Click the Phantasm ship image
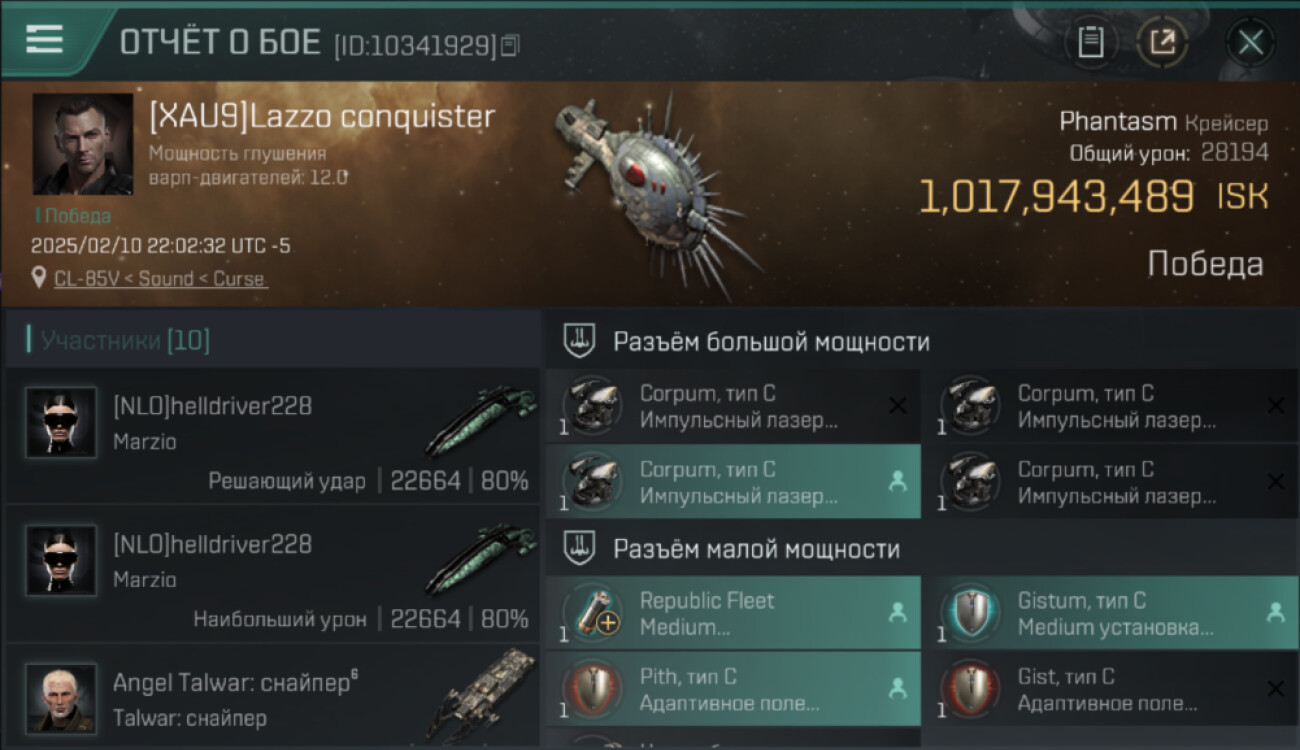Viewport: 1300px width, 750px height. click(655, 185)
